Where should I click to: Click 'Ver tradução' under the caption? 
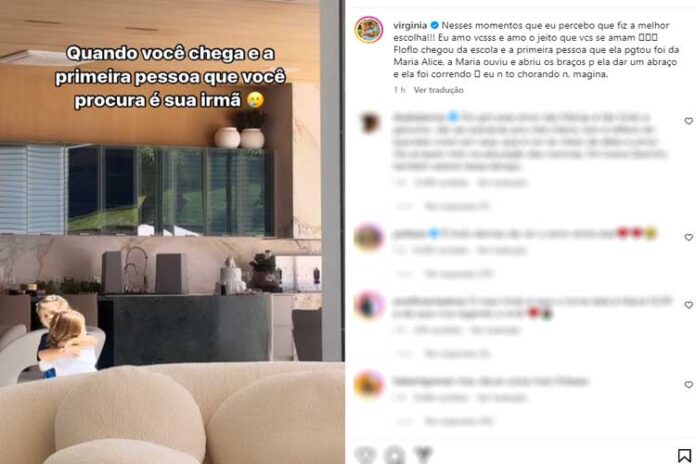tap(439, 90)
